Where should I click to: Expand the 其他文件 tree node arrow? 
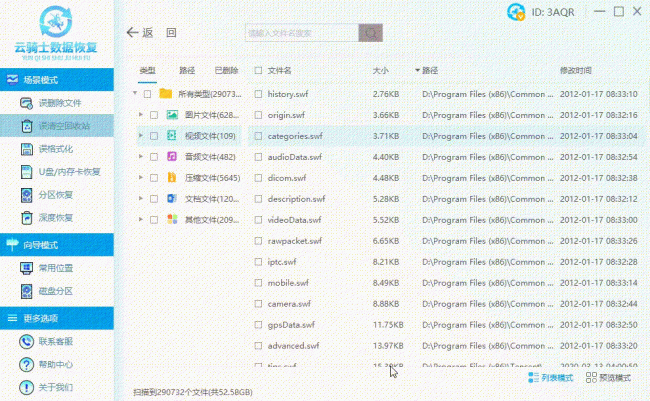[141, 219]
